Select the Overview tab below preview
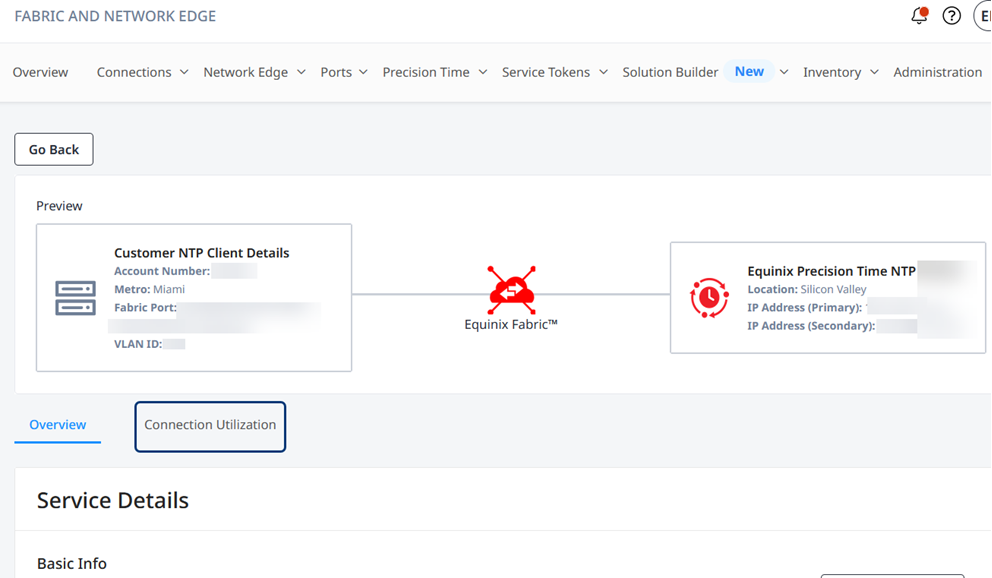This screenshot has width=992, height=578. (58, 425)
